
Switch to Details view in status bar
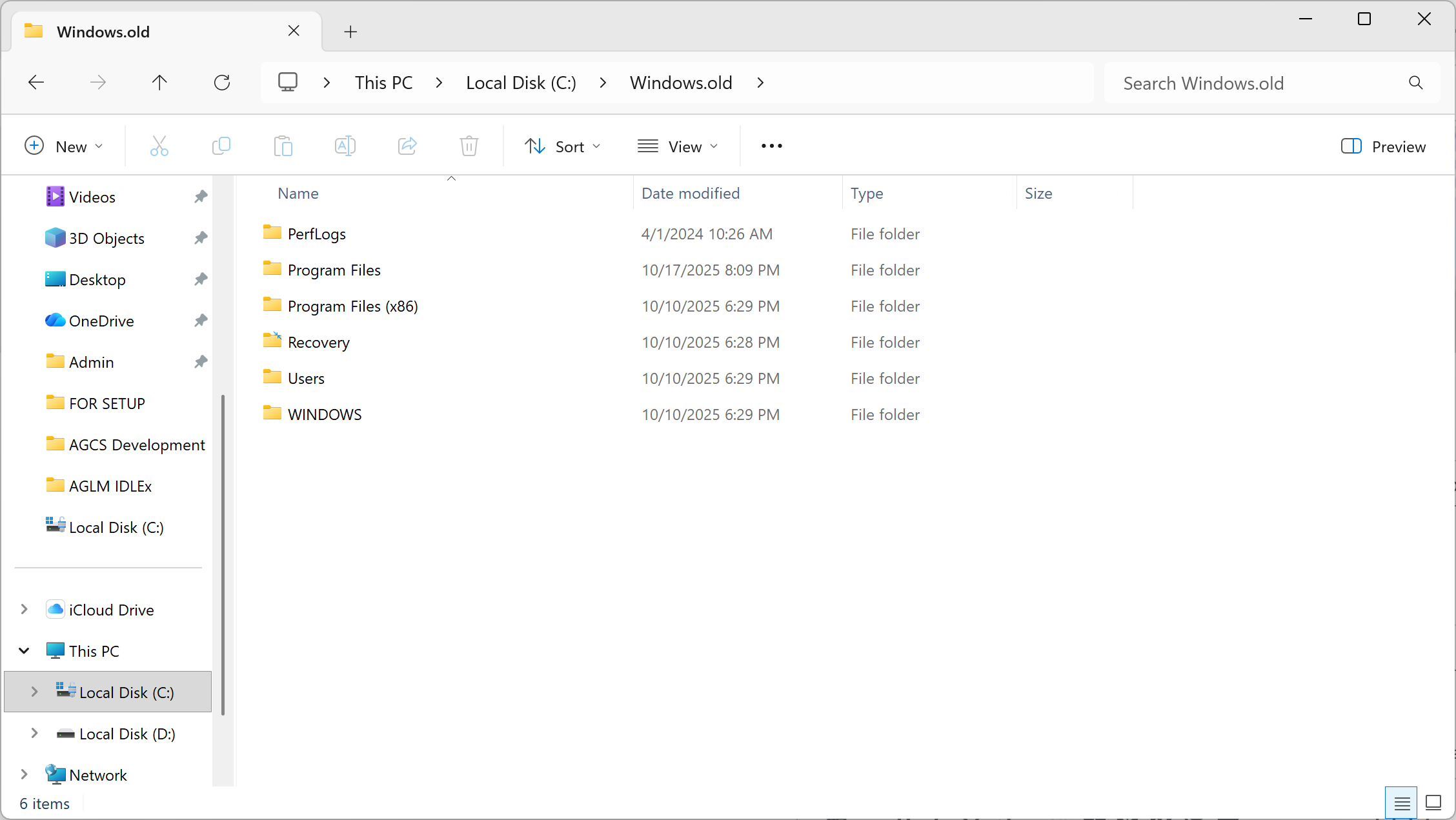coord(1402,803)
